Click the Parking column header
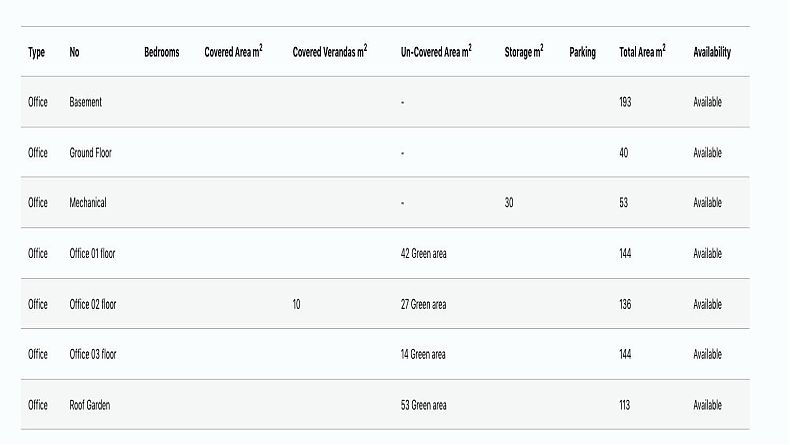The height and width of the screenshot is (445, 790). pos(582,52)
